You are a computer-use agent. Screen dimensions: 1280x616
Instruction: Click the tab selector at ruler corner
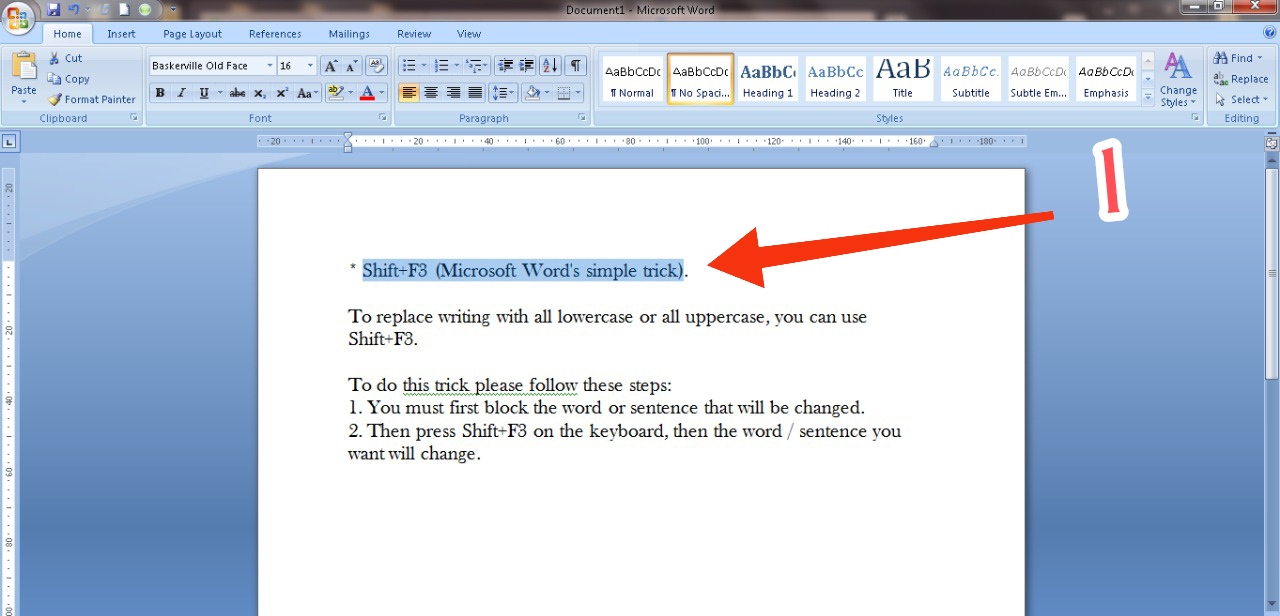[8, 143]
